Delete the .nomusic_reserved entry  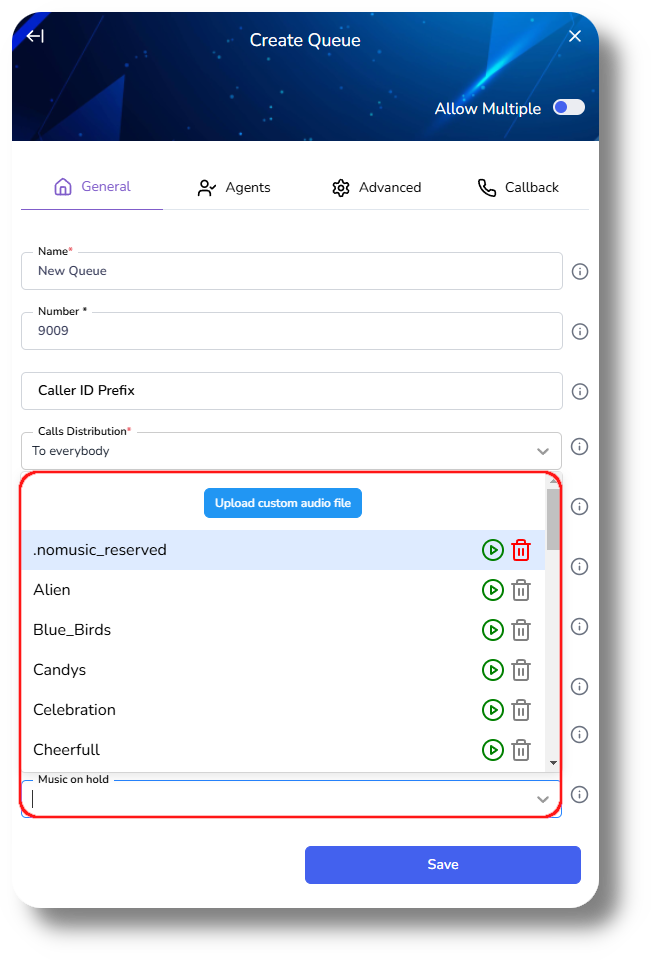pos(521,550)
